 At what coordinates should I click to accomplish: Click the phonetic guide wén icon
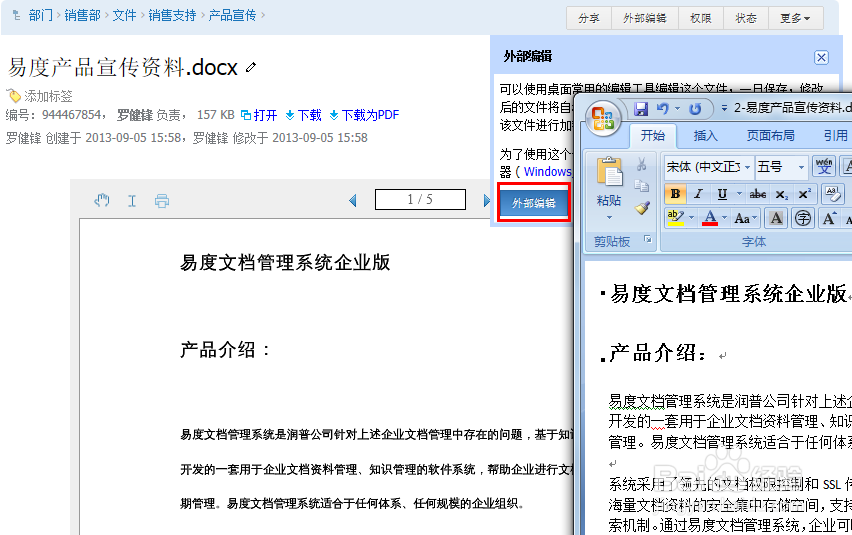point(824,166)
